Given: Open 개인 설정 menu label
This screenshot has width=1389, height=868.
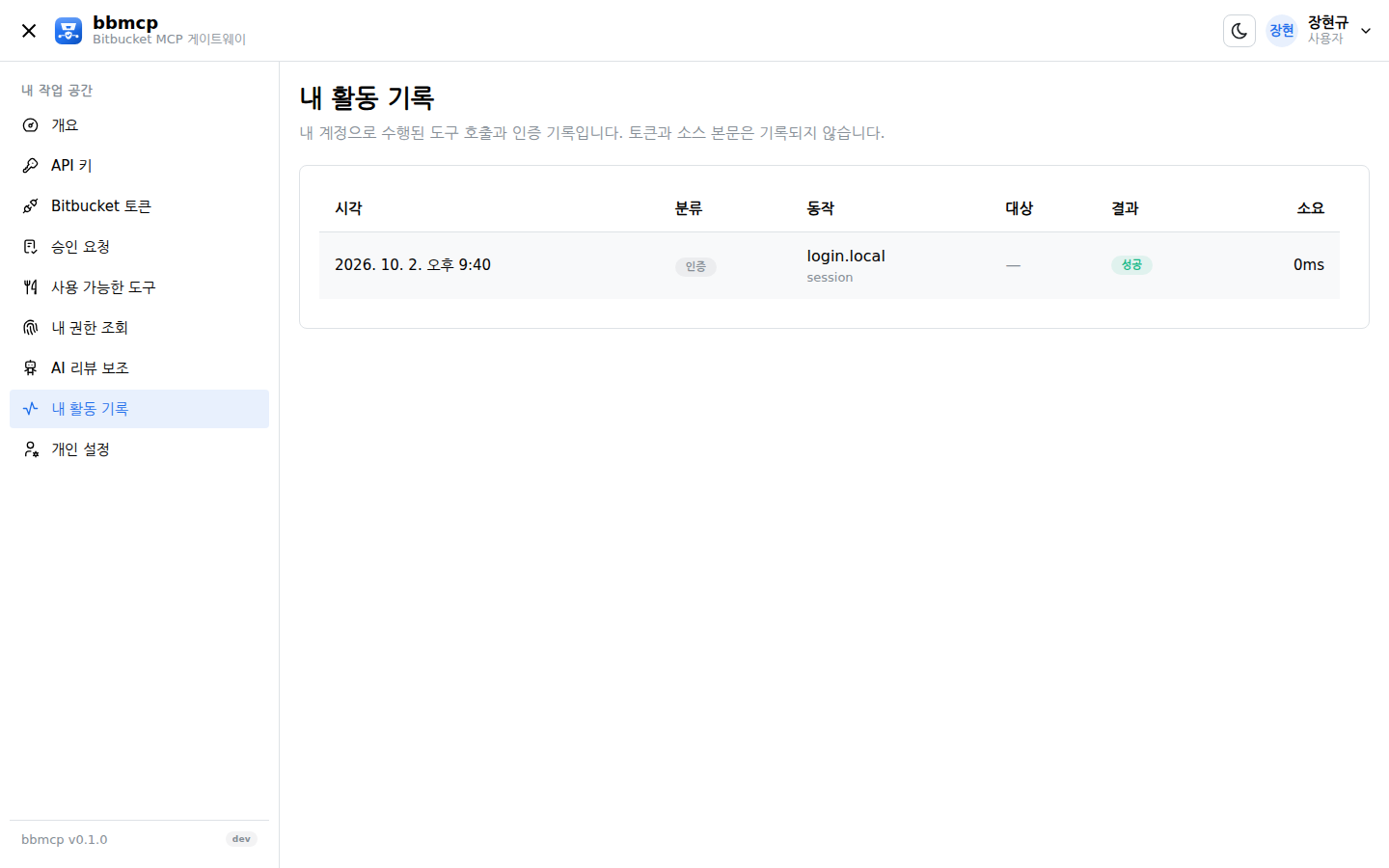Looking at the screenshot, I should (x=80, y=449).
